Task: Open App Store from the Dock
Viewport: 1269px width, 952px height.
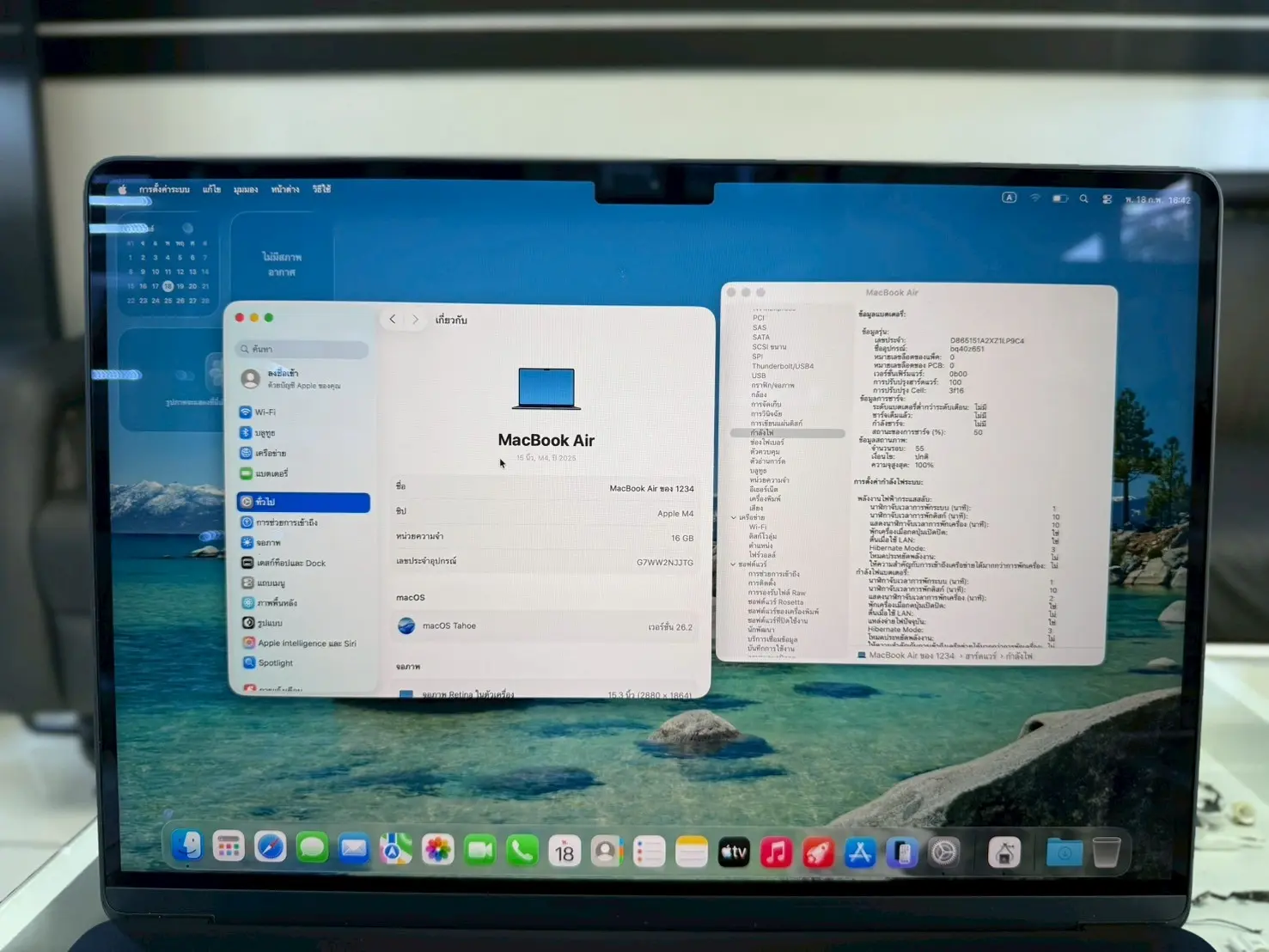Action: tap(860, 851)
